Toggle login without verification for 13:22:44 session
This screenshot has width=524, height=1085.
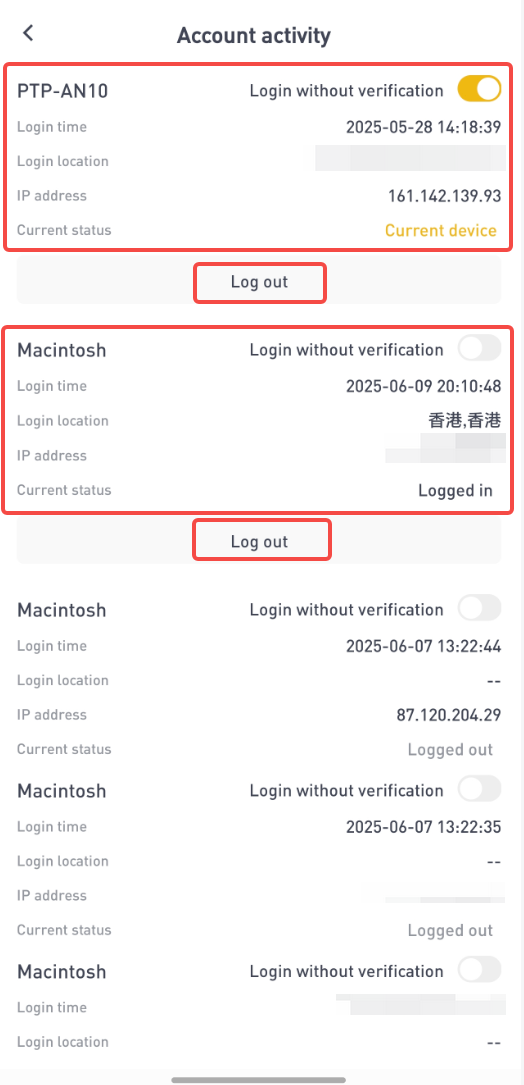tap(479, 608)
